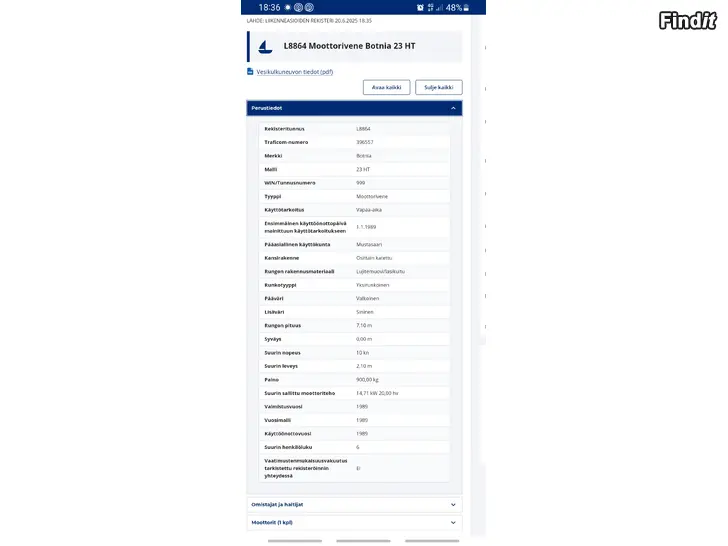This screenshot has width=728, height=546.
Task: Click the Rekisteritunnus row
Action: click(x=354, y=129)
